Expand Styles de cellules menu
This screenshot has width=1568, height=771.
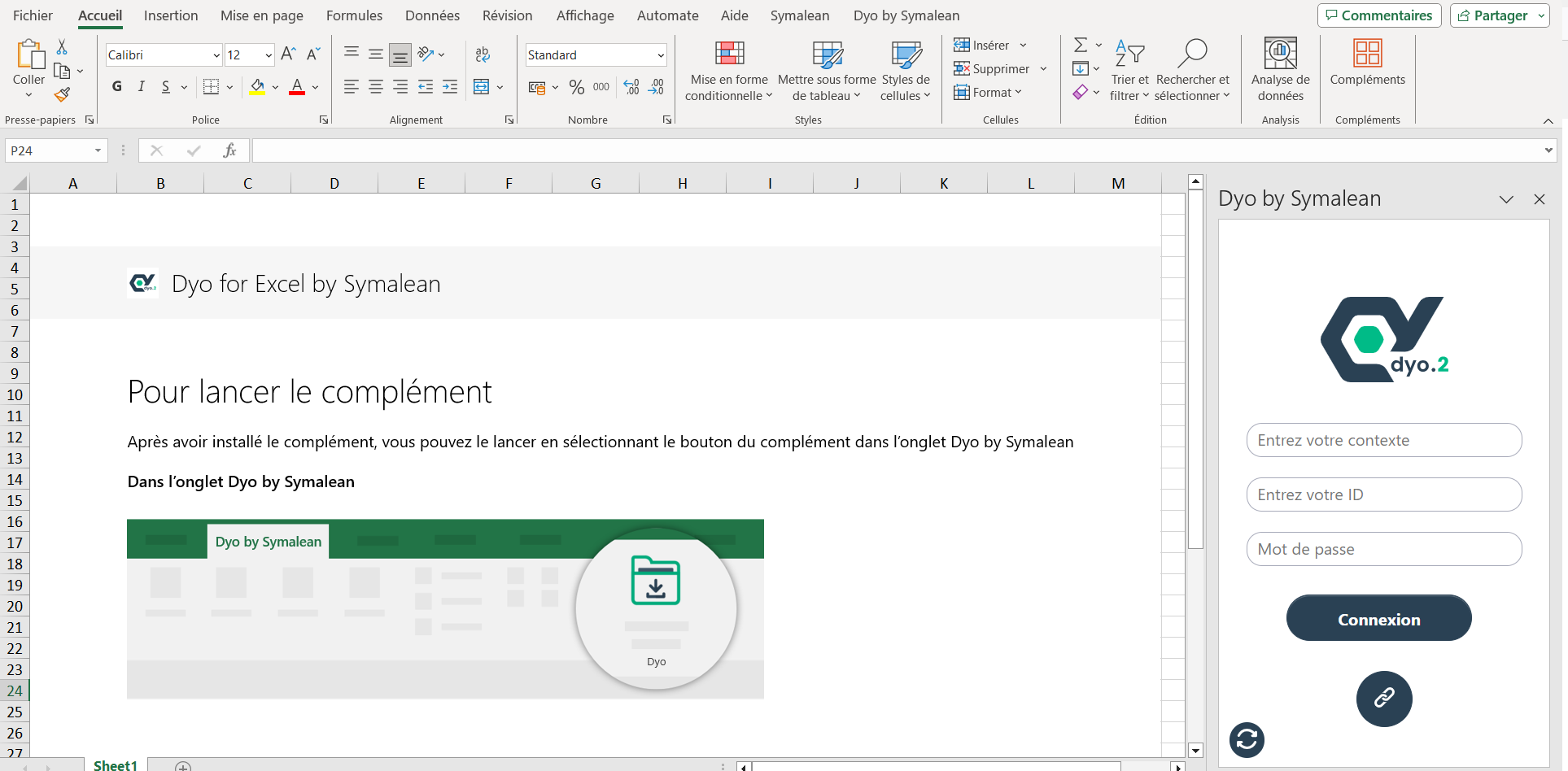pyautogui.click(x=906, y=70)
